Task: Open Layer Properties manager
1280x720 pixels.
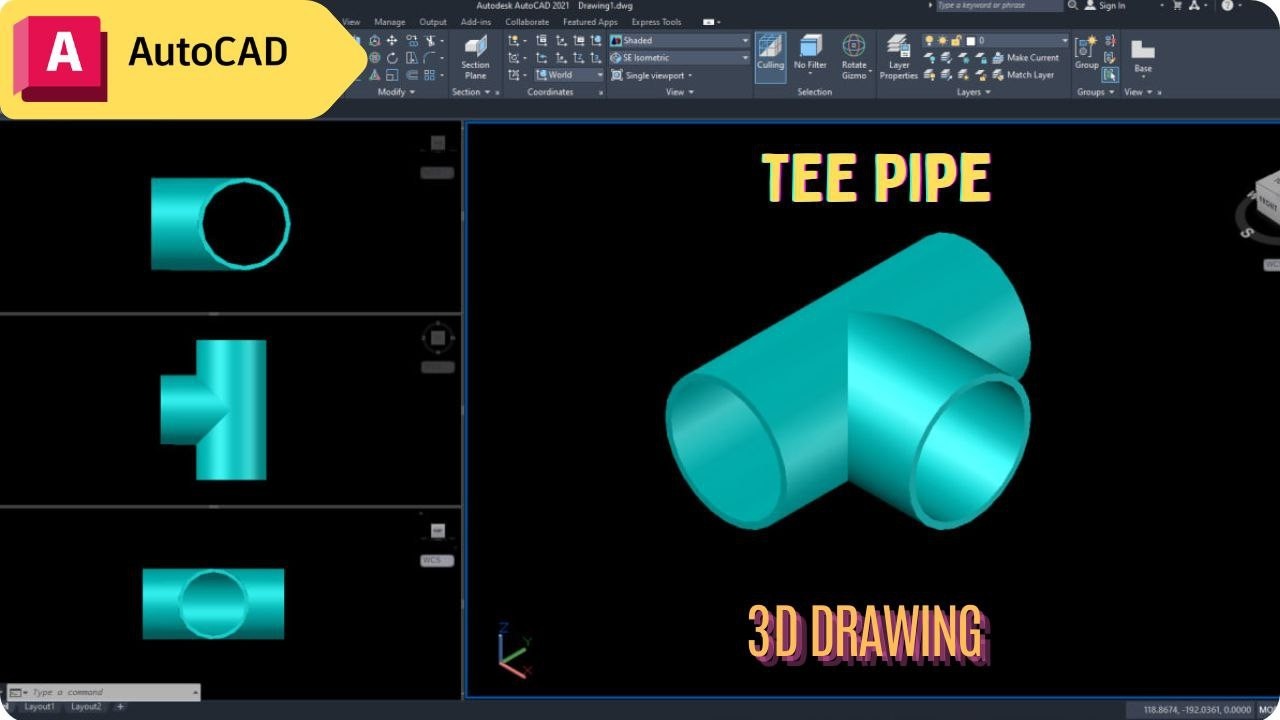Action: 899,57
